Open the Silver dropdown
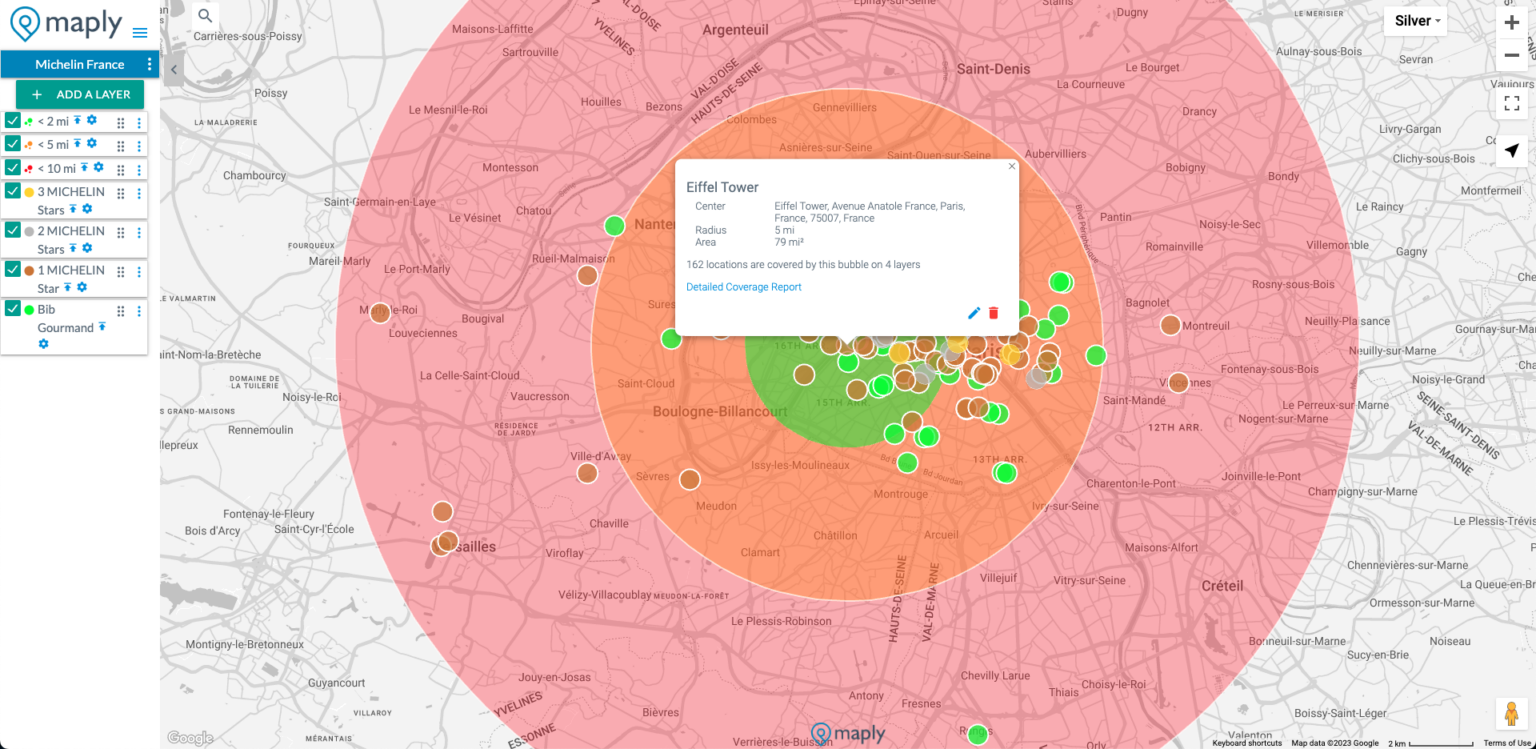Image resolution: width=1536 pixels, height=749 pixels. pyautogui.click(x=1414, y=20)
